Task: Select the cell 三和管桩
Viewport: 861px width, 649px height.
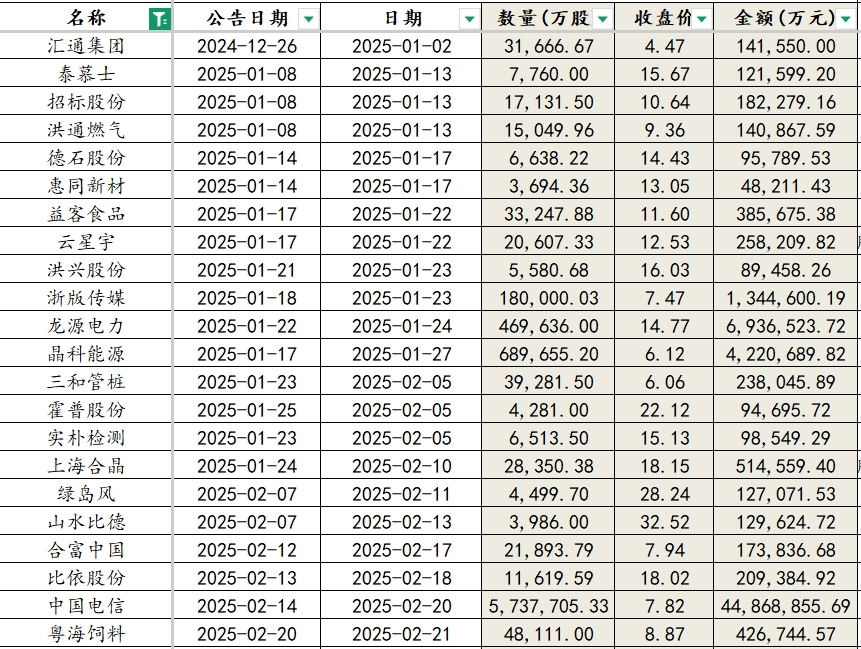Action: [x=86, y=382]
